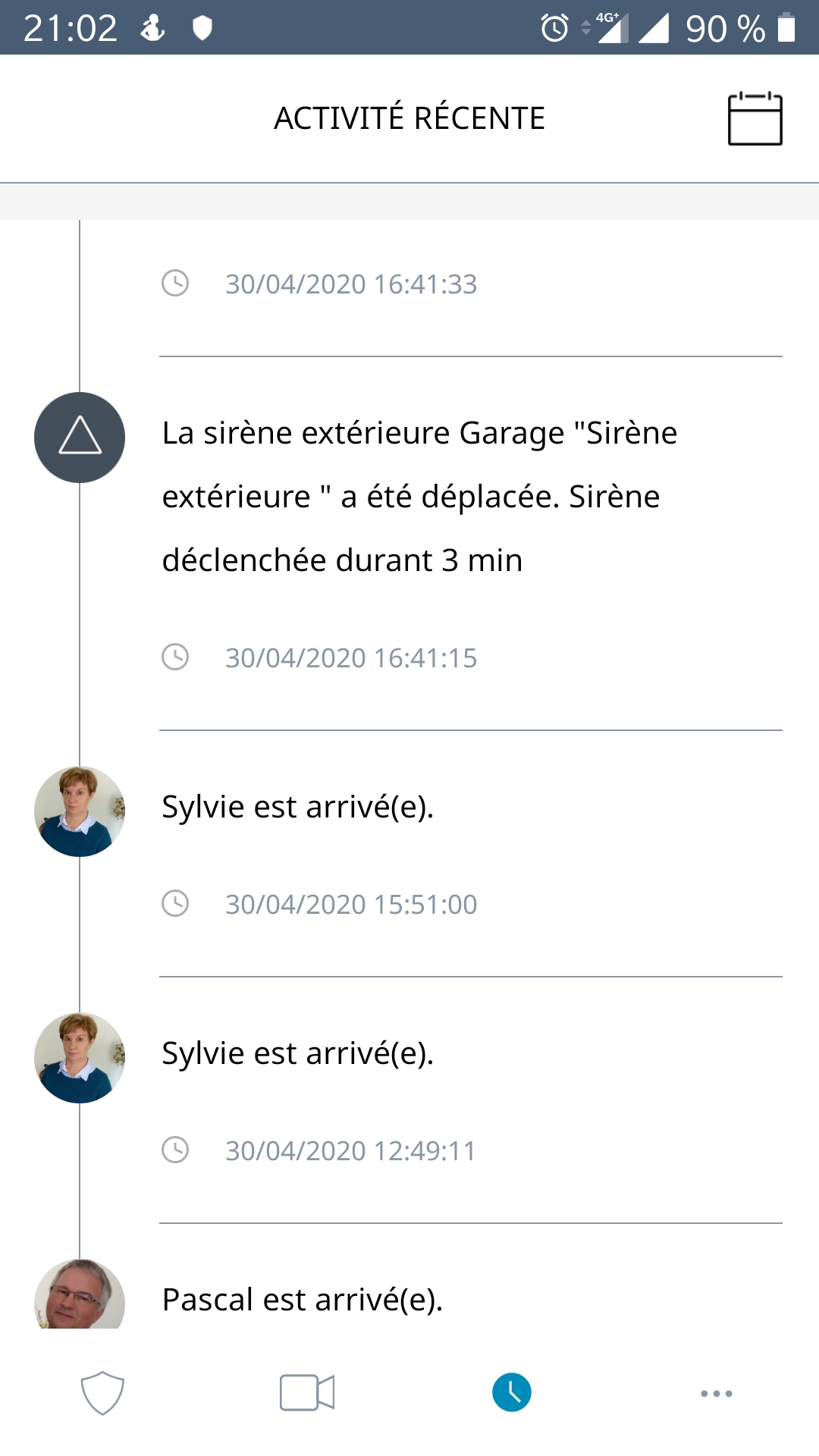This screenshot has height=1456, width=819.
Task: Select the recent activity clock tab
Action: (x=512, y=1393)
